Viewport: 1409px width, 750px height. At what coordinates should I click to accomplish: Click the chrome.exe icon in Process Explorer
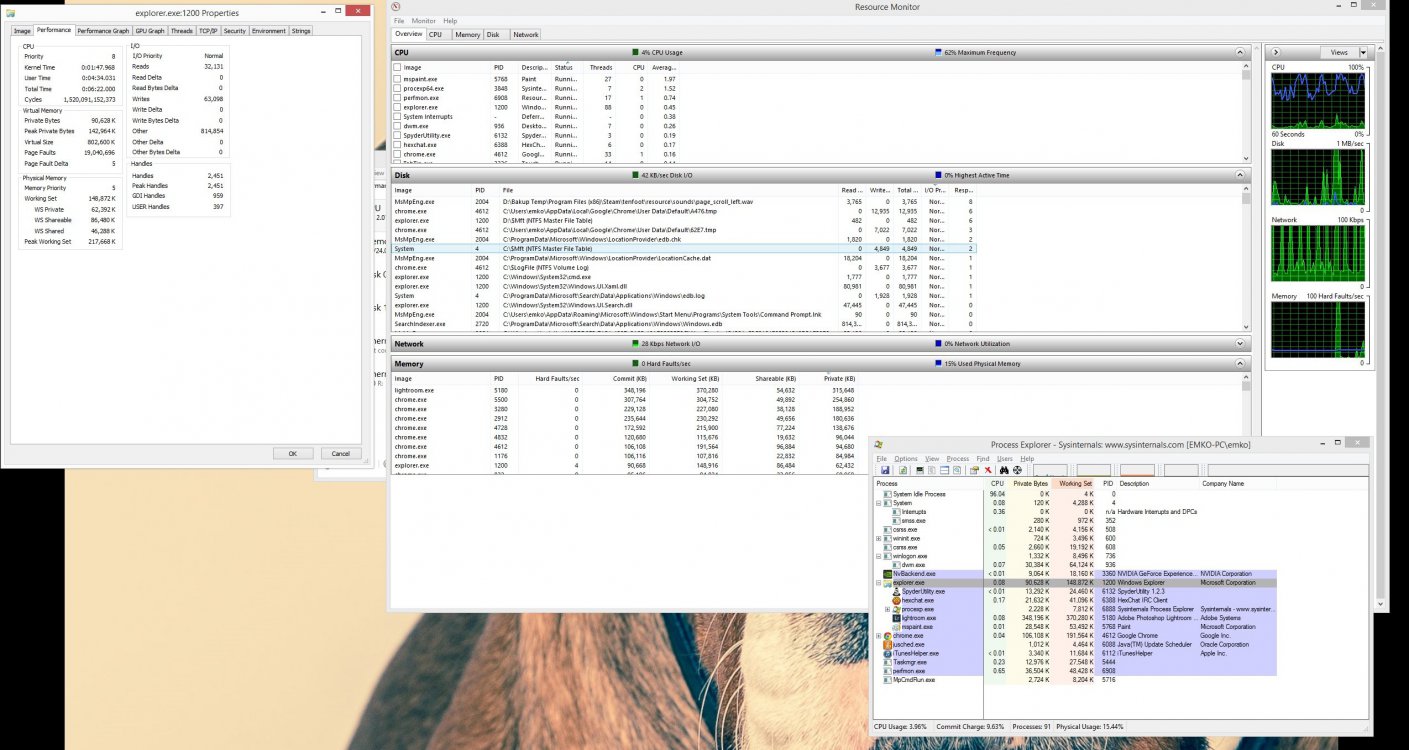point(887,636)
